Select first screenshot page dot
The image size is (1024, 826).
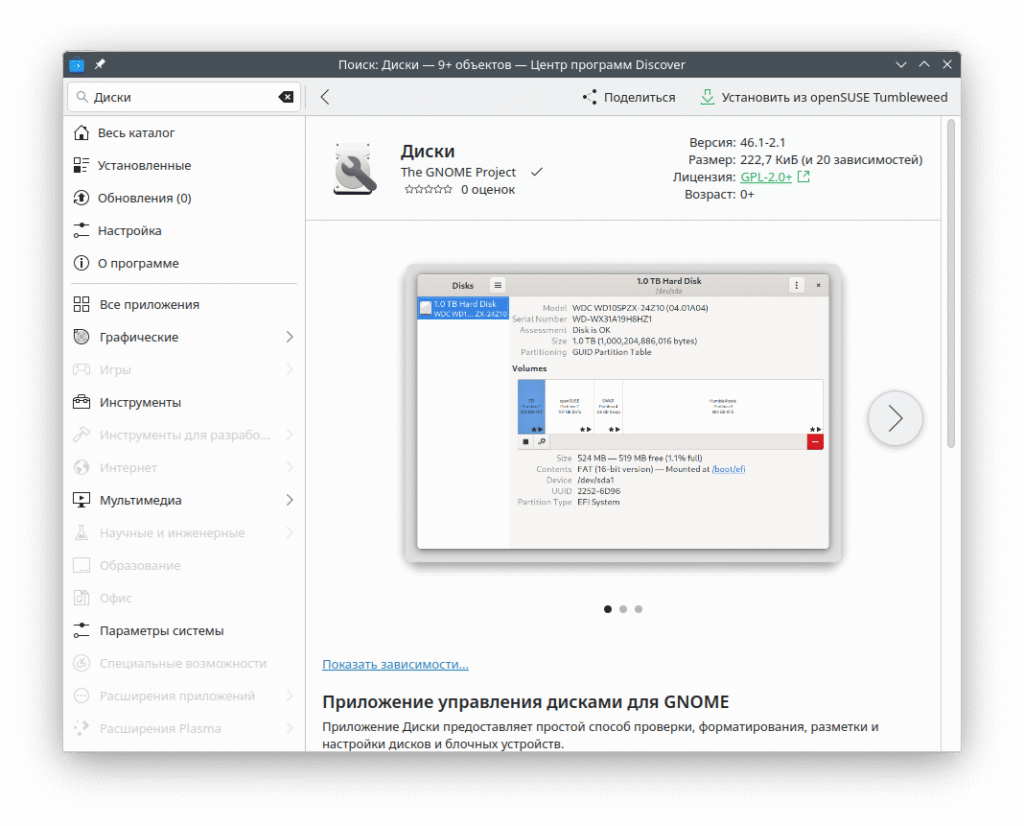pos(608,609)
